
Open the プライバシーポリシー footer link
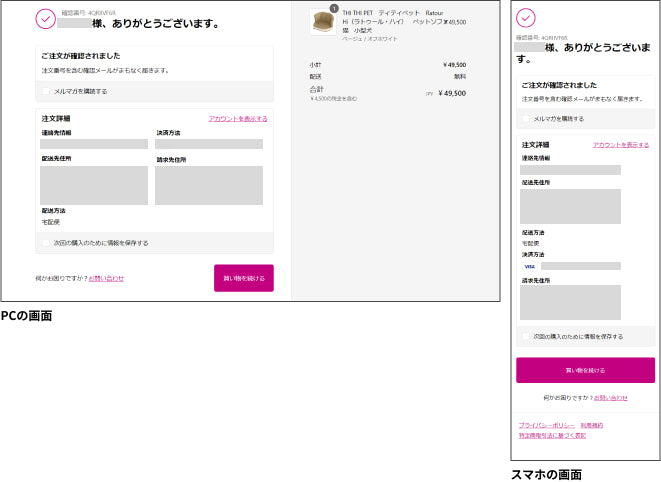(545, 425)
